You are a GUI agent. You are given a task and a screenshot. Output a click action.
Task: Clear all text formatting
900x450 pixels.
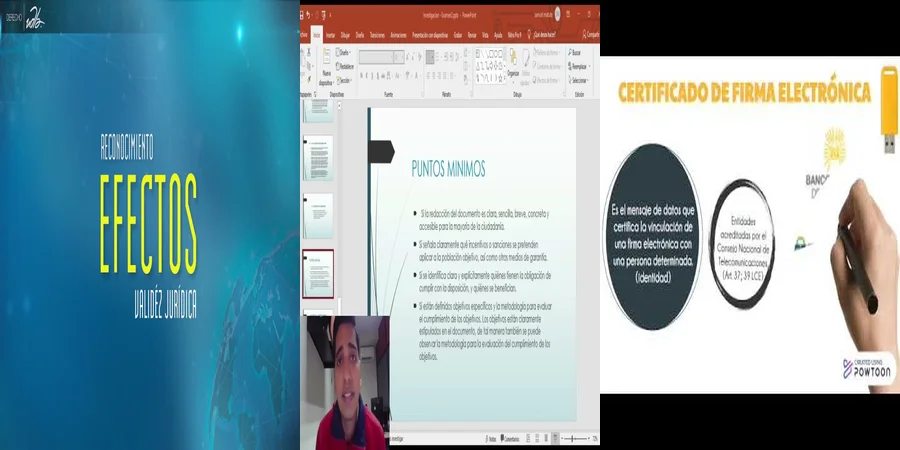[x=420, y=57]
